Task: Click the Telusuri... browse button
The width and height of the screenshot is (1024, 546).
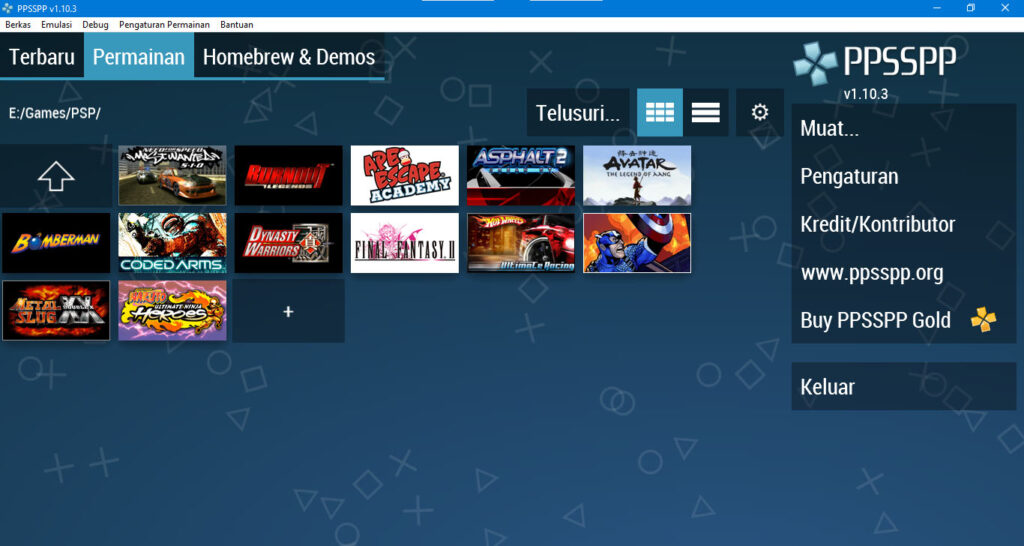Action: point(578,112)
